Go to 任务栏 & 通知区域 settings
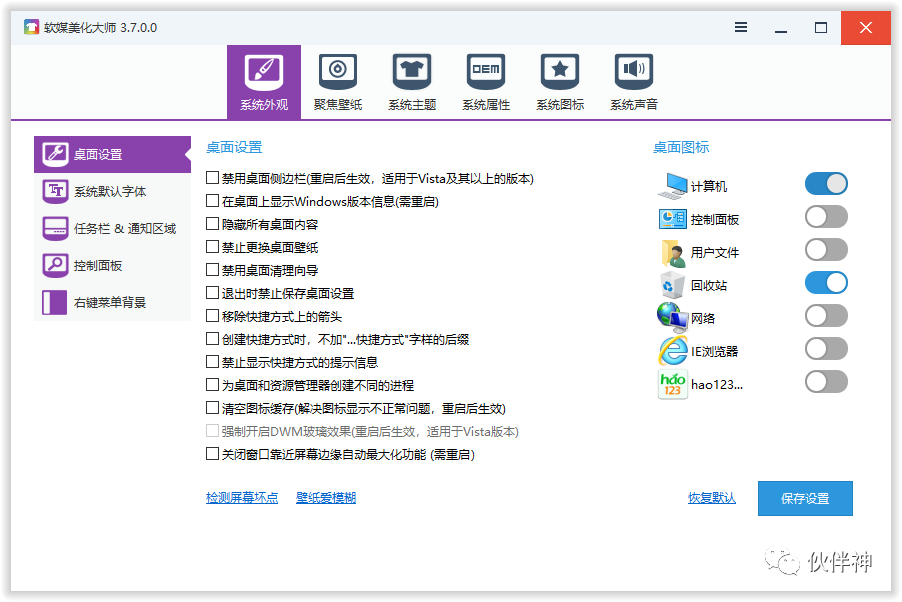The width and height of the screenshot is (902, 602). (112, 228)
